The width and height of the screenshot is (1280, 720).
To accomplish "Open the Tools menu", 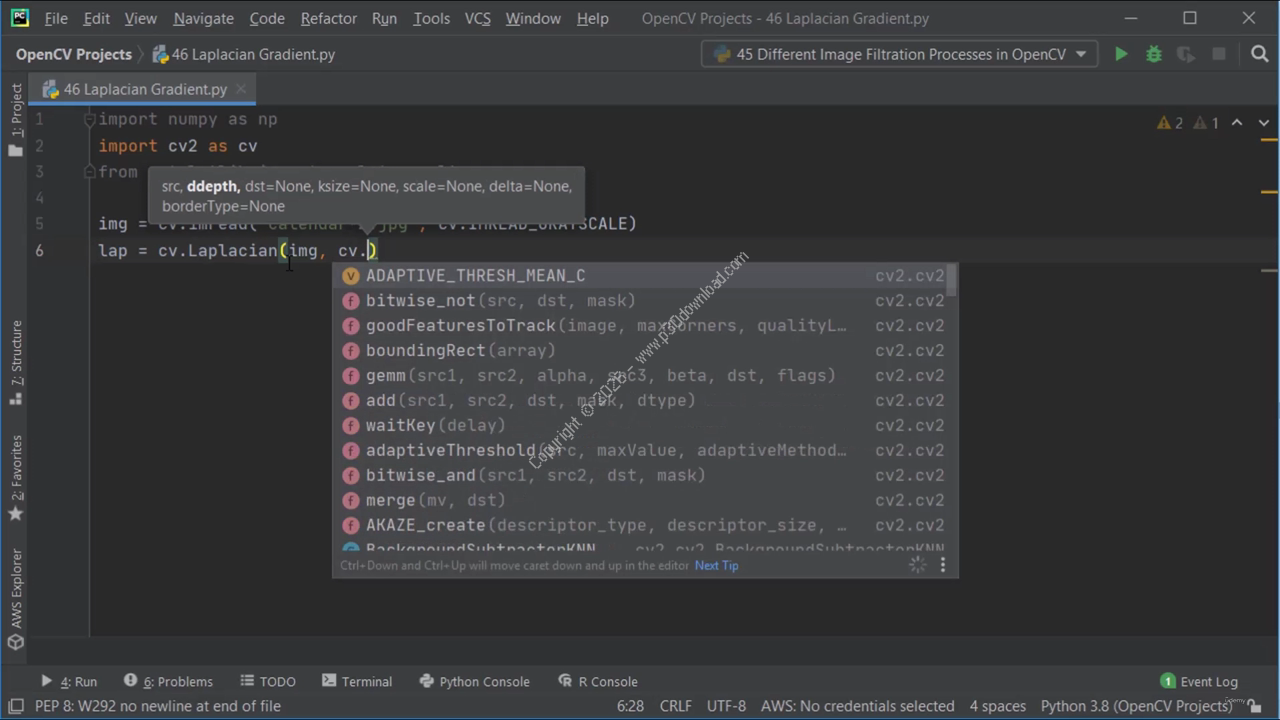I will (x=431, y=18).
